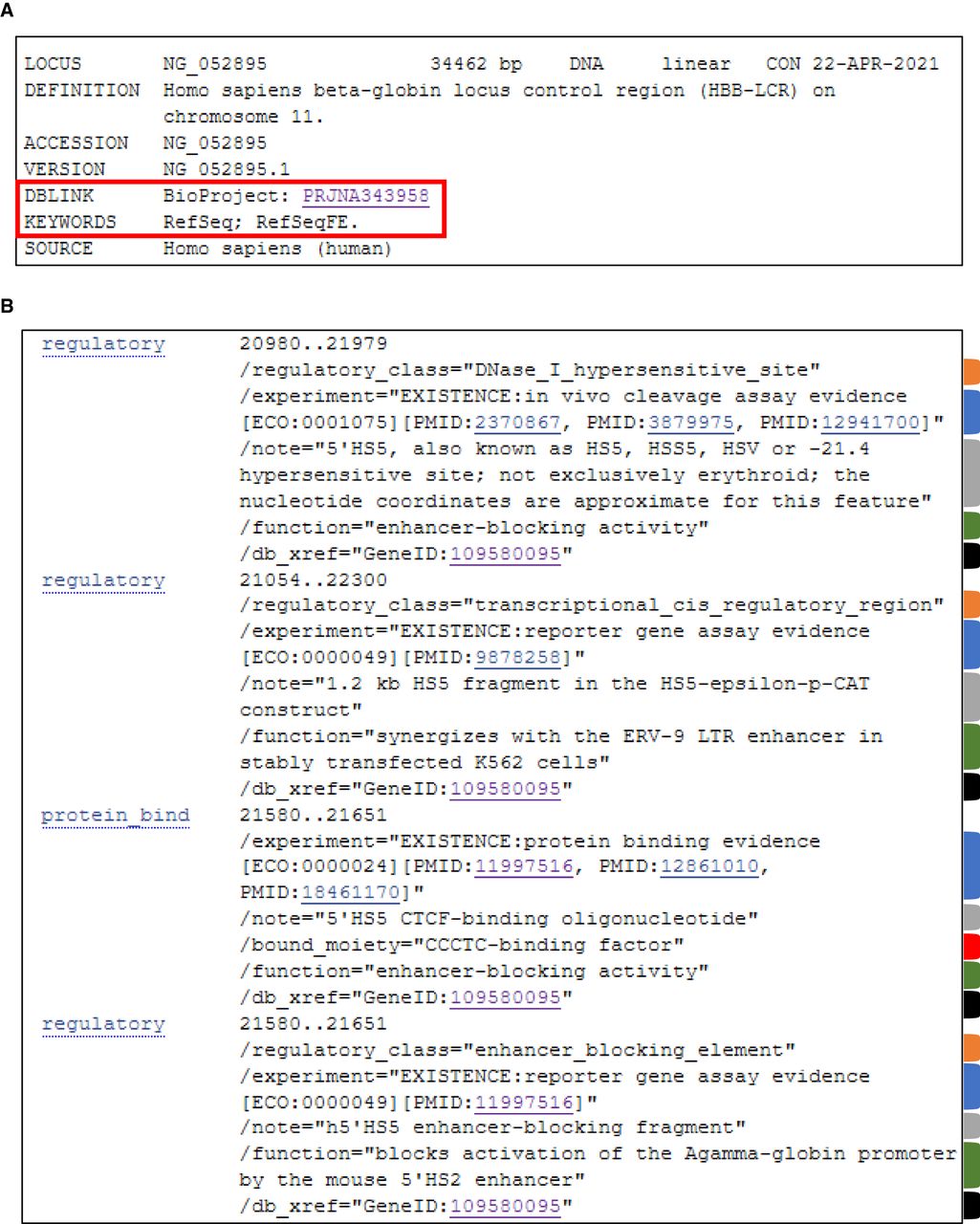
Task: Select the ECO code '[ECO:0000024]'
Action: [319, 867]
